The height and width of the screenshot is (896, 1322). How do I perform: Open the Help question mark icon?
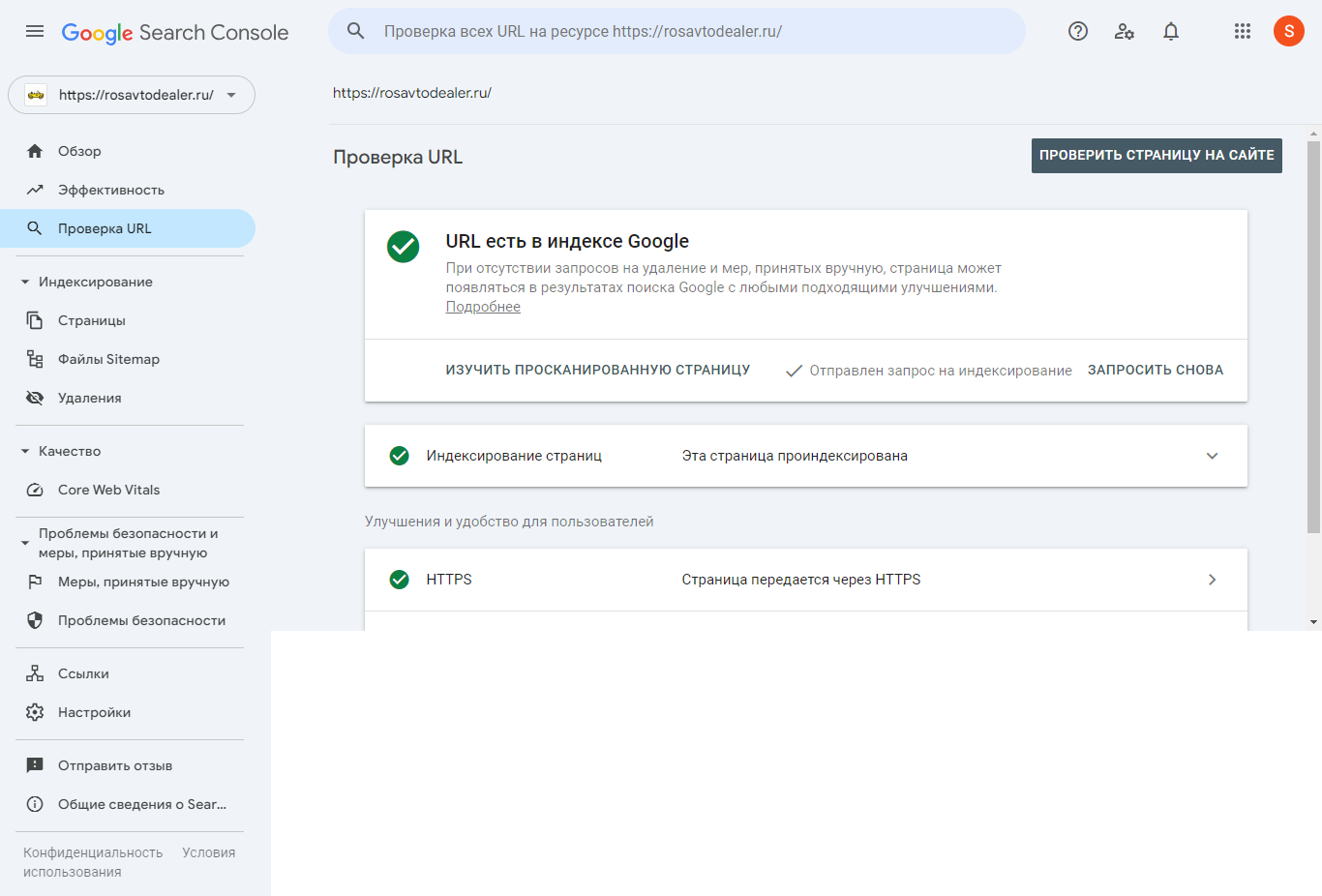(1078, 31)
